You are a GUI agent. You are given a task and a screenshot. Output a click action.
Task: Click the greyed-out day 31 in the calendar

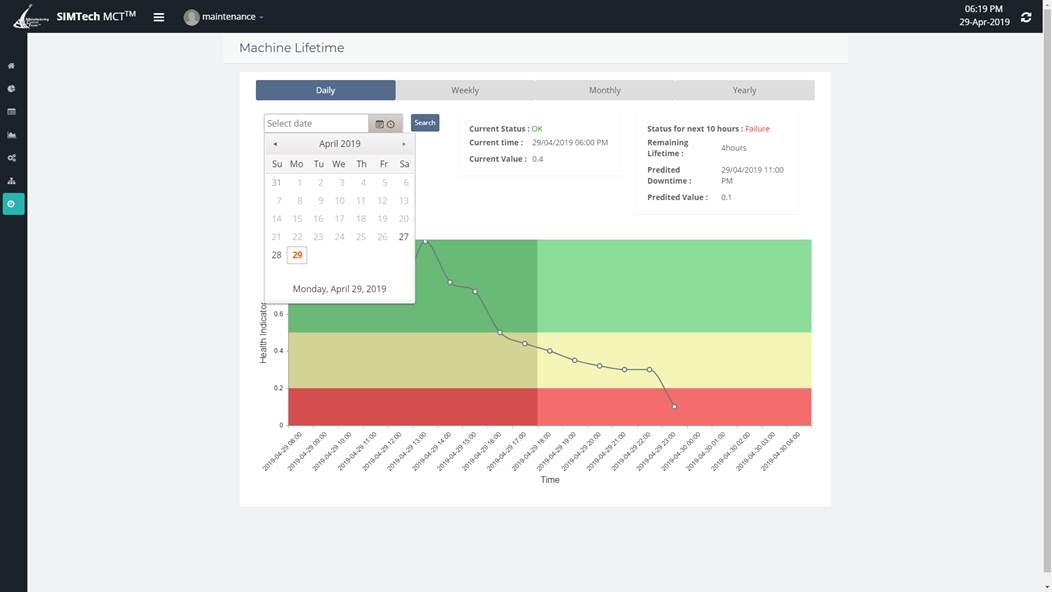[276, 183]
